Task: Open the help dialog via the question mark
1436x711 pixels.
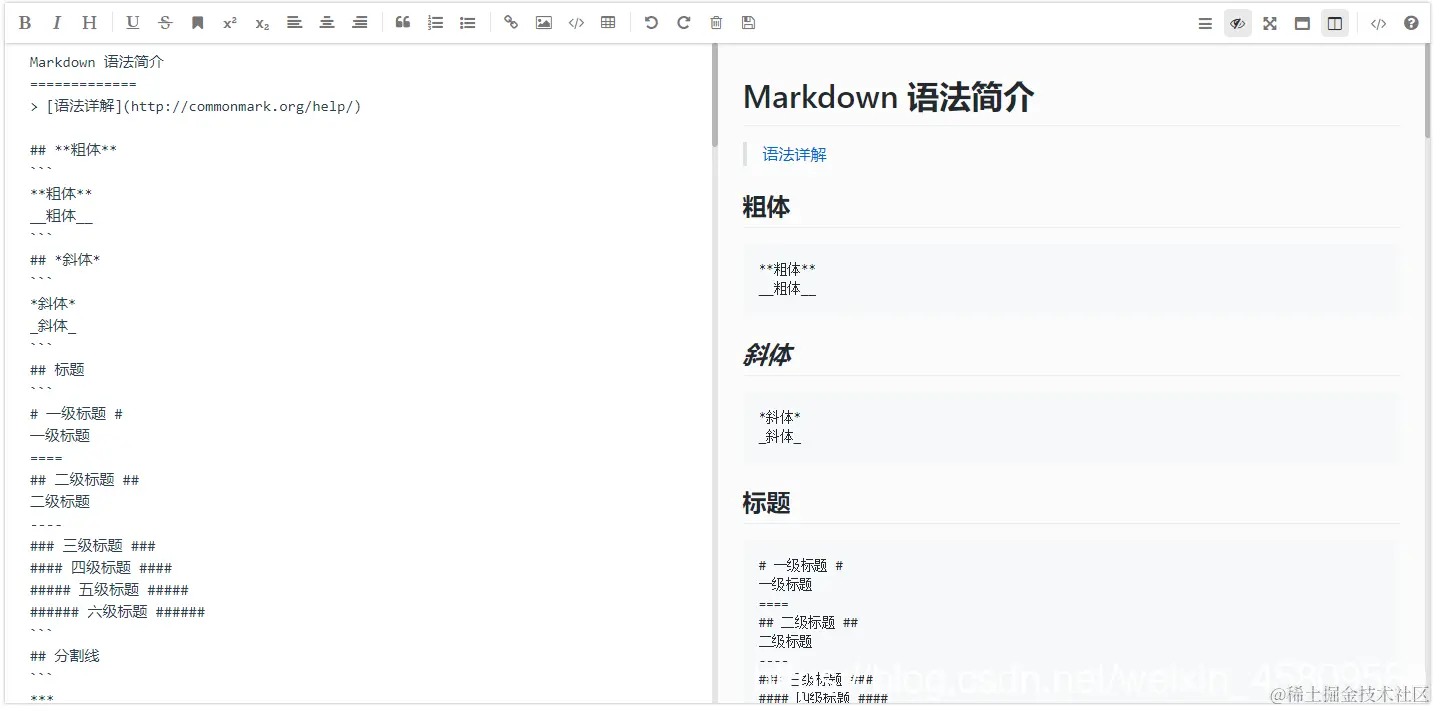Action: click(x=1410, y=22)
